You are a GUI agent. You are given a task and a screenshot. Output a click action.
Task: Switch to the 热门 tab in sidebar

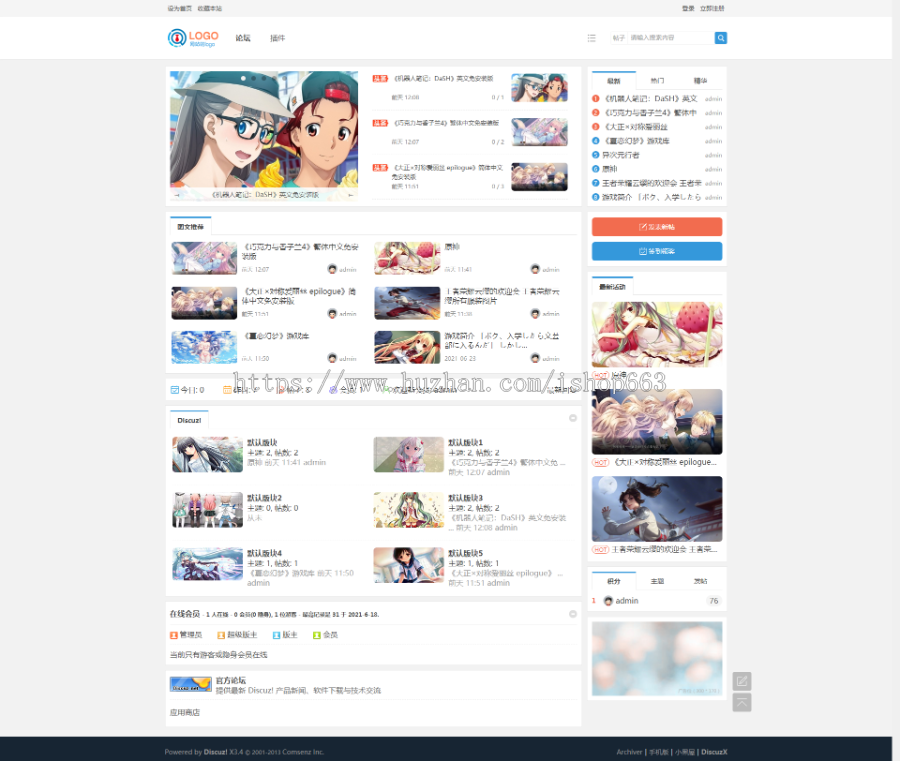pos(657,81)
